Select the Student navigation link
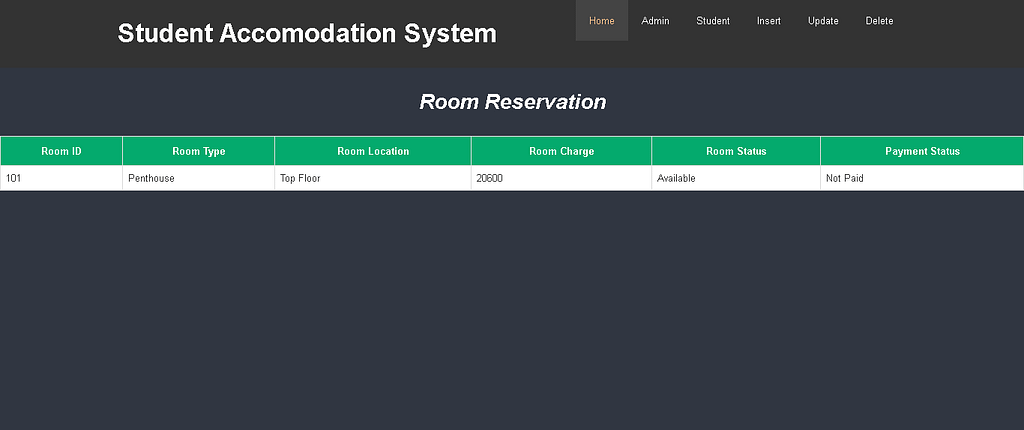The width and height of the screenshot is (1024, 430). pyautogui.click(x=712, y=21)
